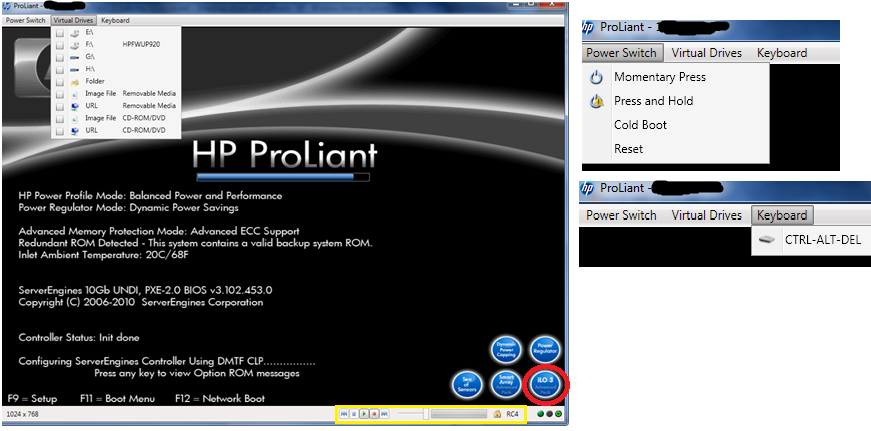Image resolution: width=871 pixels, height=431 pixels.
Task: Click the green ring status LED
Action: pyautogui.click(x=558, y=414)
